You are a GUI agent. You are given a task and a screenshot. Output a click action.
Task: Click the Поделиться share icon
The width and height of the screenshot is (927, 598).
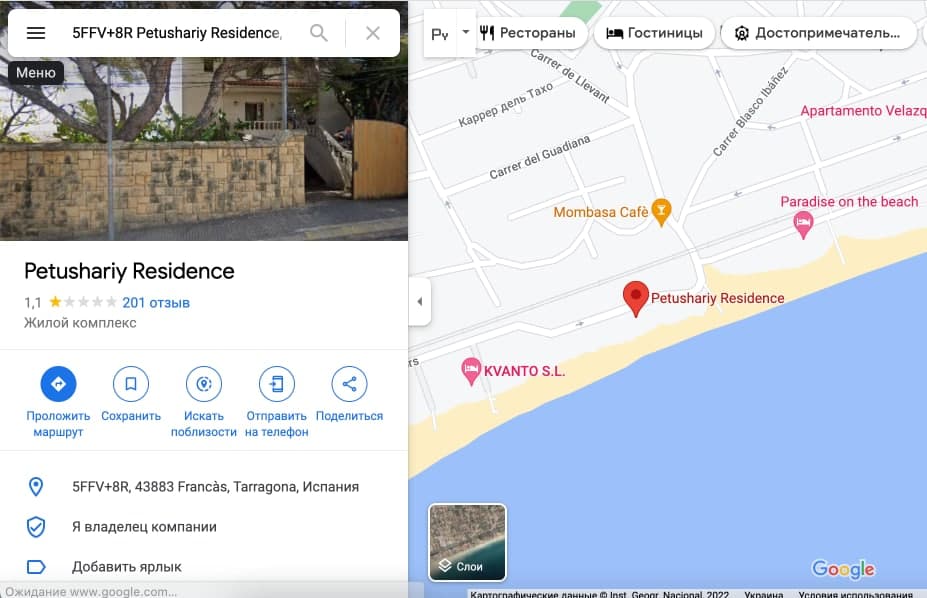[x=349, y=384]
